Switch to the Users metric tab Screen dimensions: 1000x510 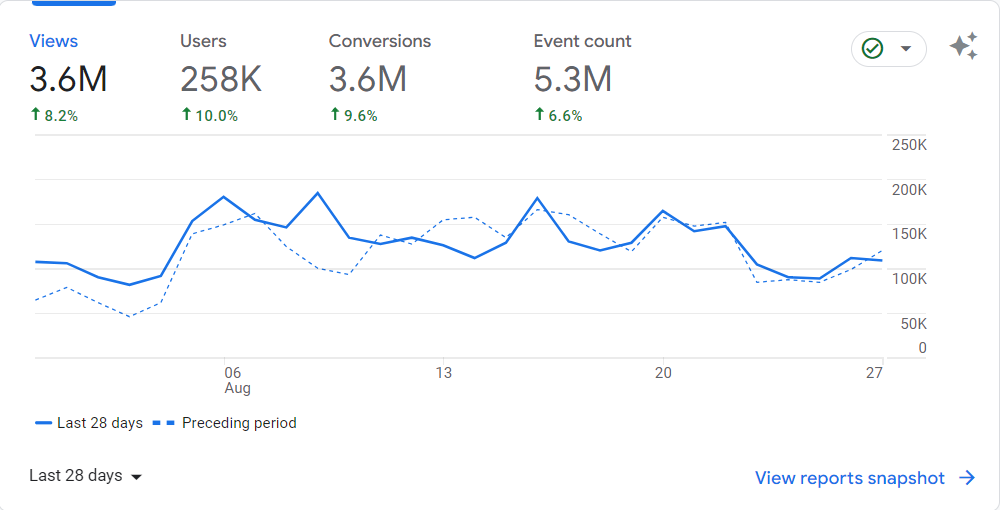(203, 41)
